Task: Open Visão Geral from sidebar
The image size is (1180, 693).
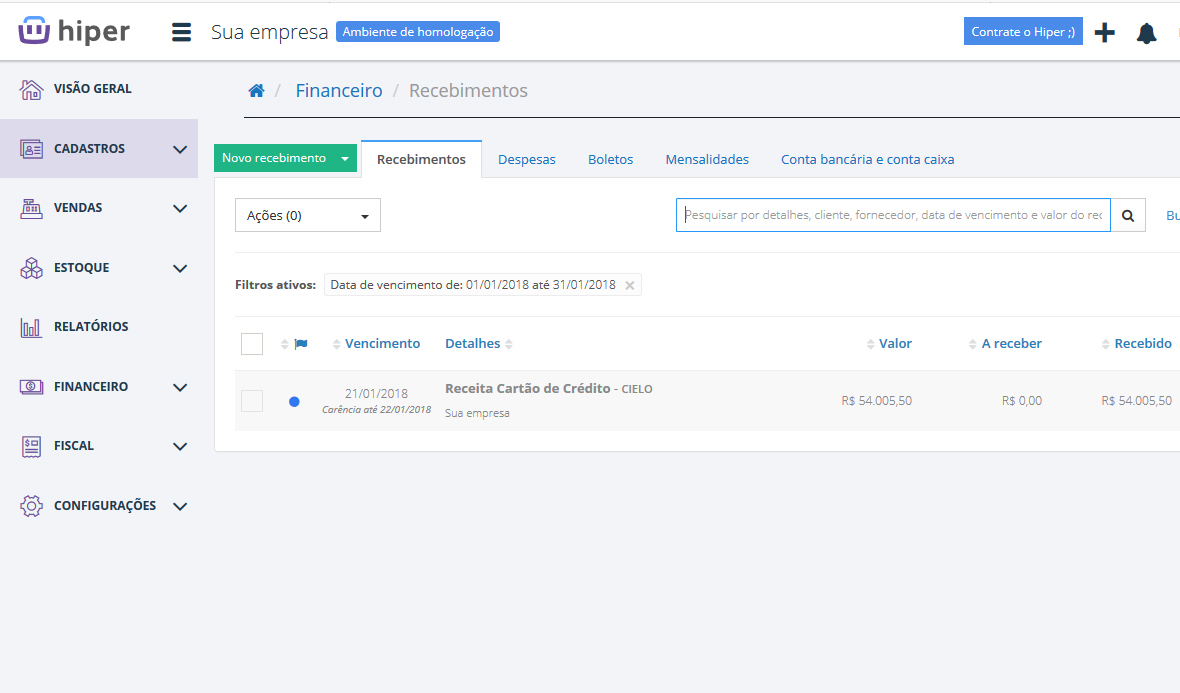Action: coord(92,89)
